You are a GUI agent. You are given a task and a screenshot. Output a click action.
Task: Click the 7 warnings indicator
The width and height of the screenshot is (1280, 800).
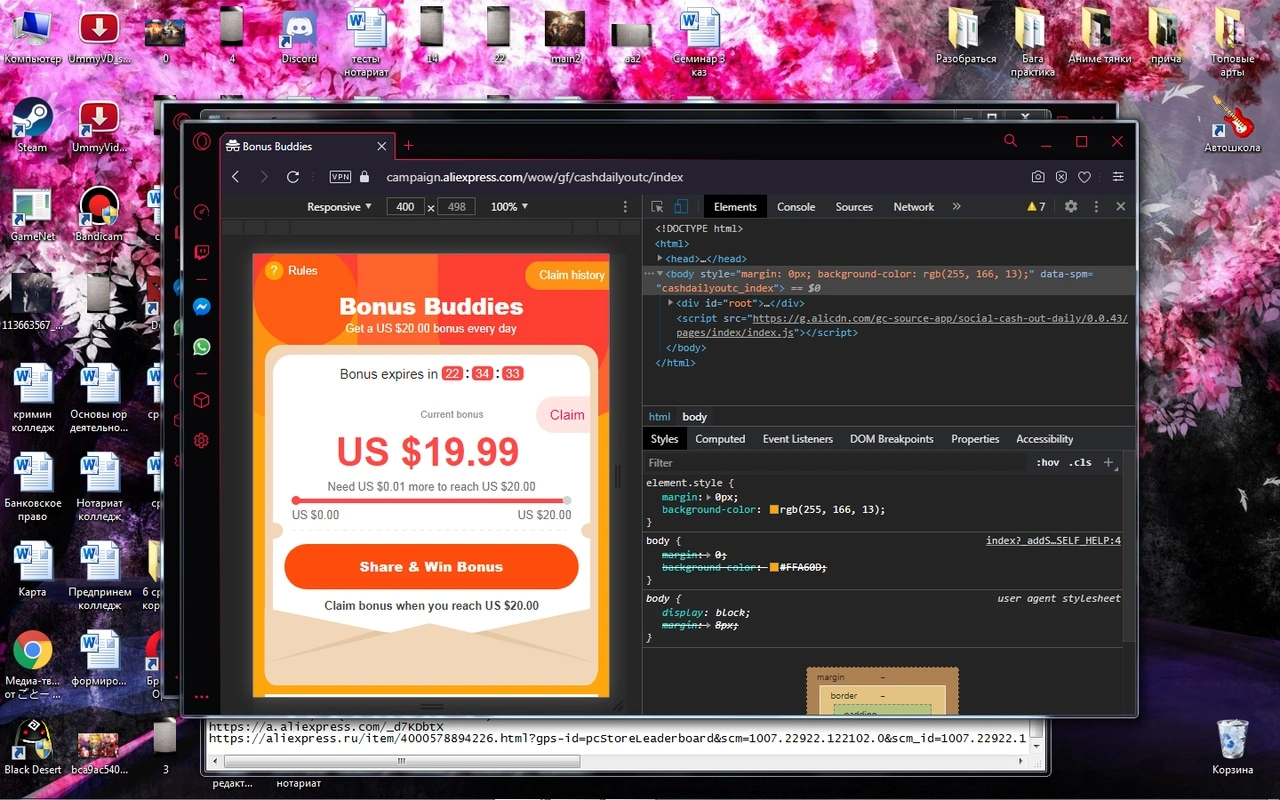1036,207
